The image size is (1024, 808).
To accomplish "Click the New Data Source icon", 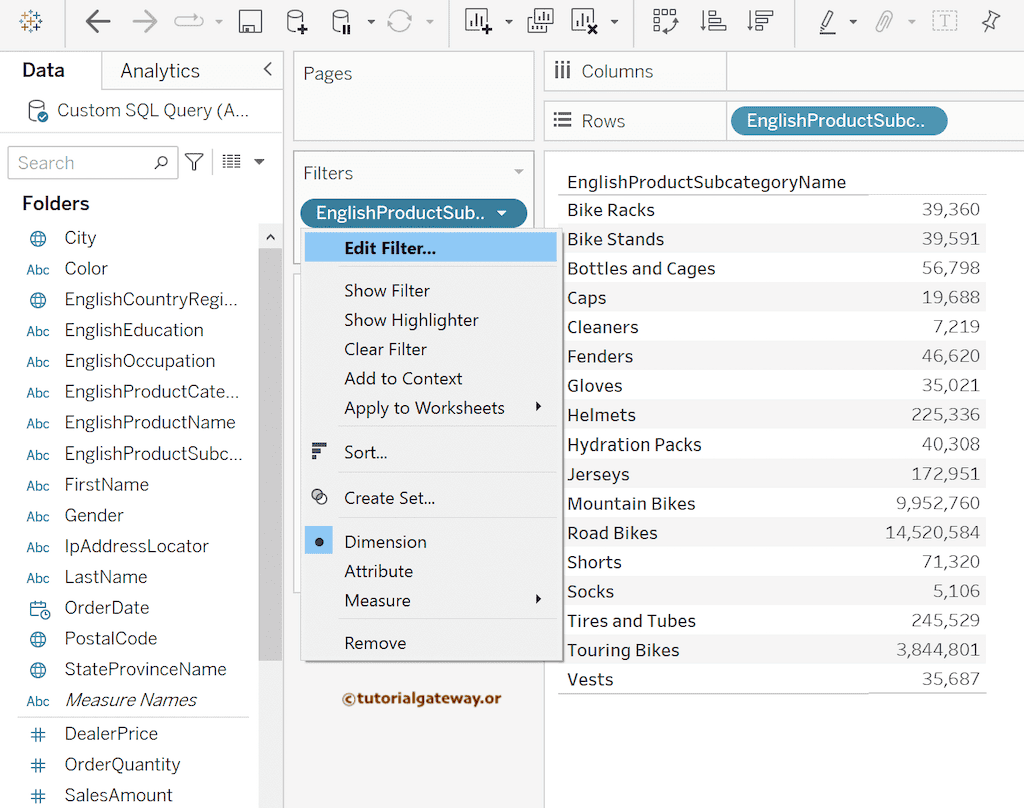I will point(297,22).
